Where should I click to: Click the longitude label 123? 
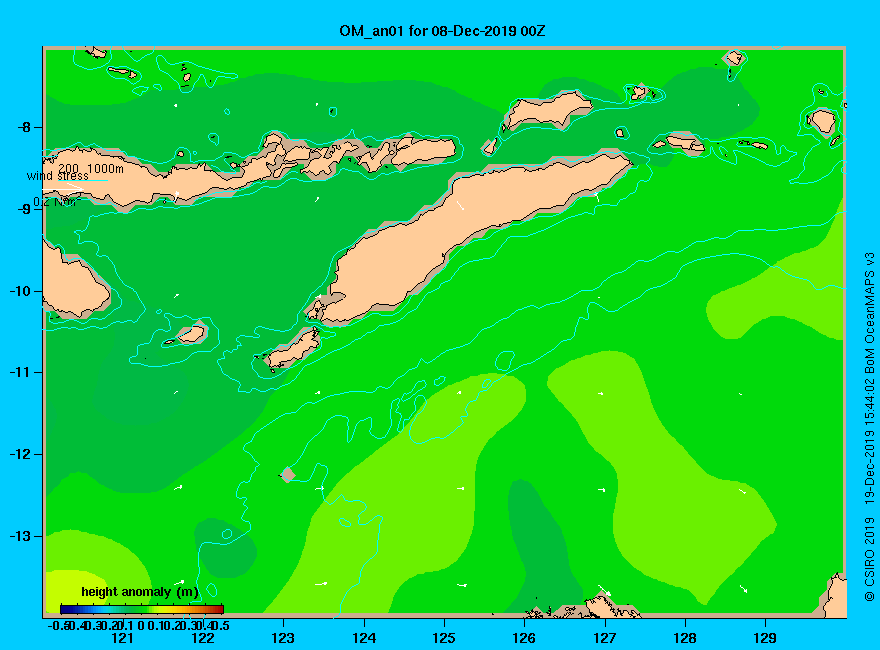tap(283, 638)
